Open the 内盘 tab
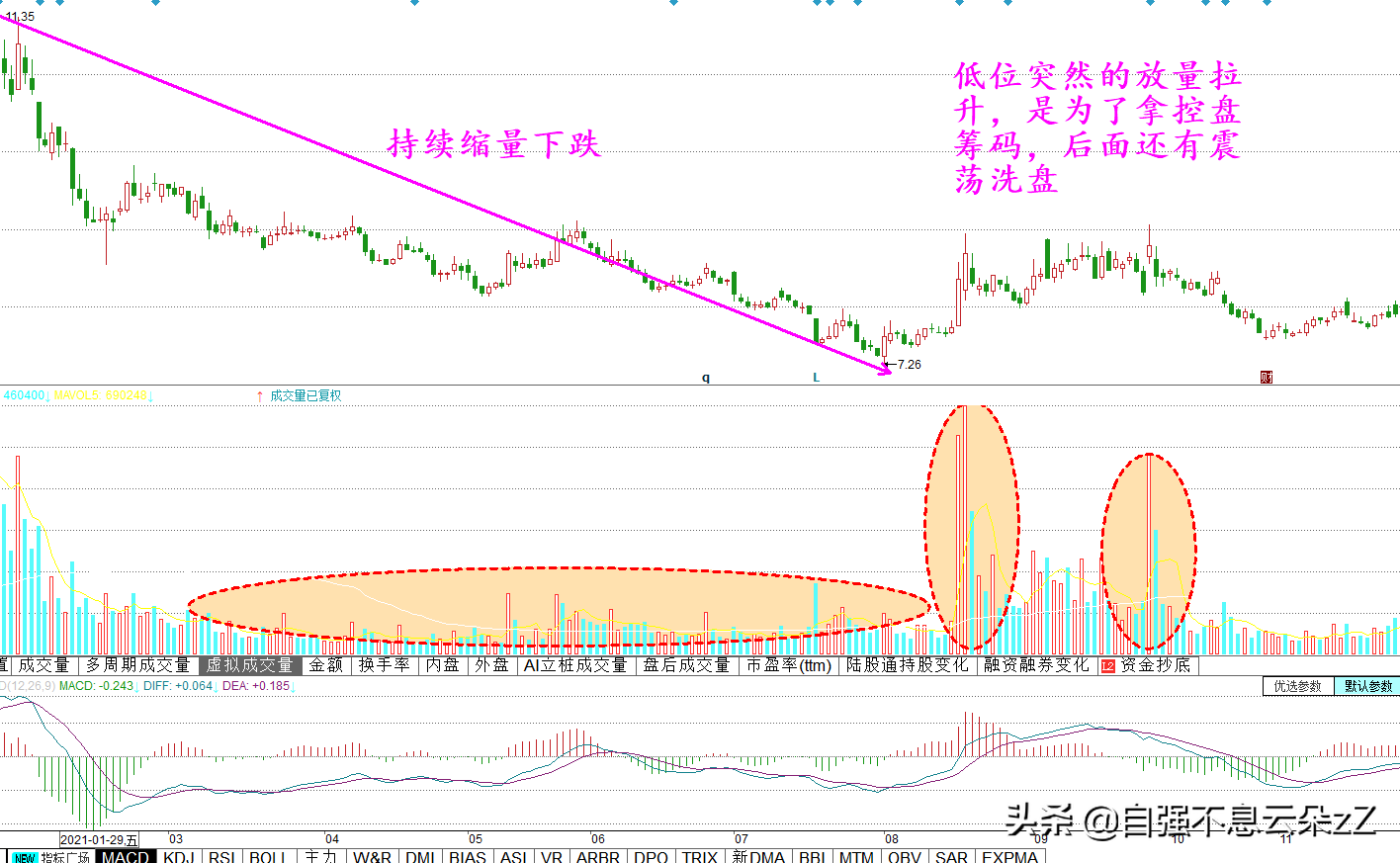The width and height of the screenshot is (1400, 863). (x=443, y=665)
